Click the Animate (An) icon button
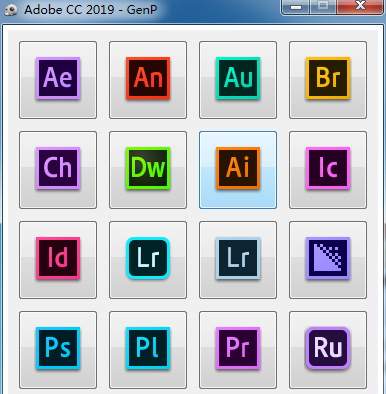The width and height of the screenshot is (386, 394). pyautogui.click(x=148, y=80)
